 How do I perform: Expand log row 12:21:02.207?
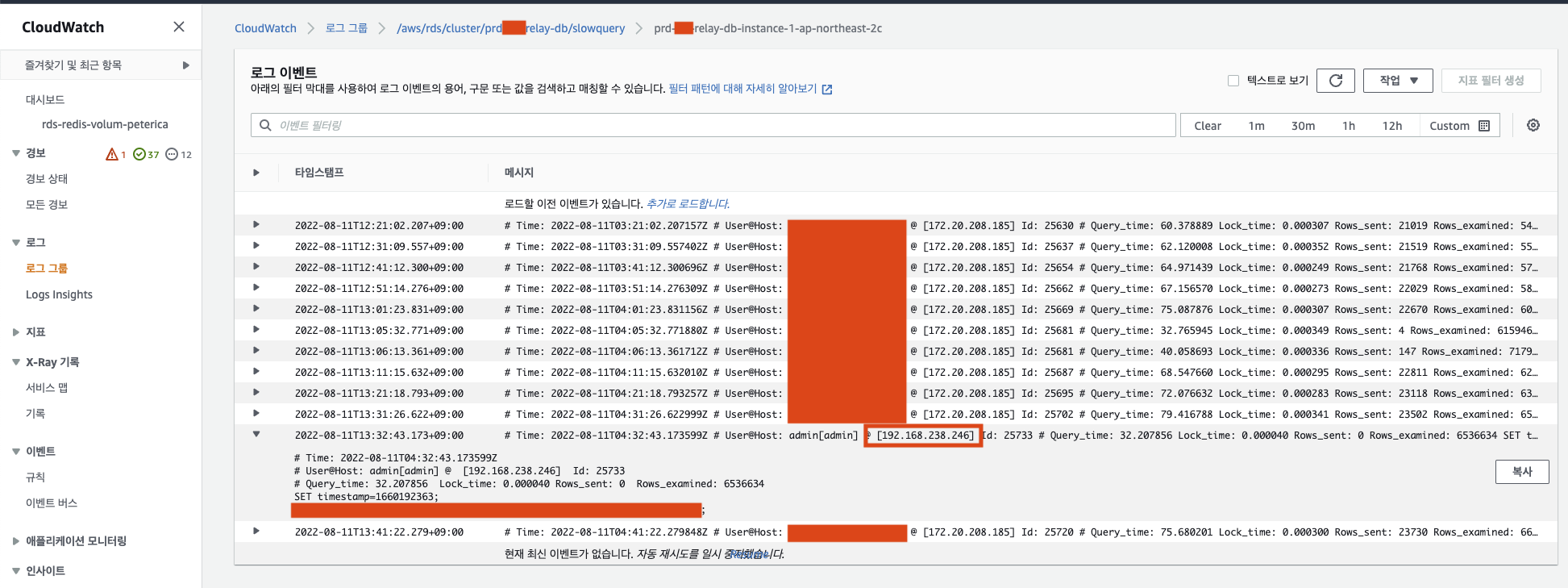click(256, 225)
